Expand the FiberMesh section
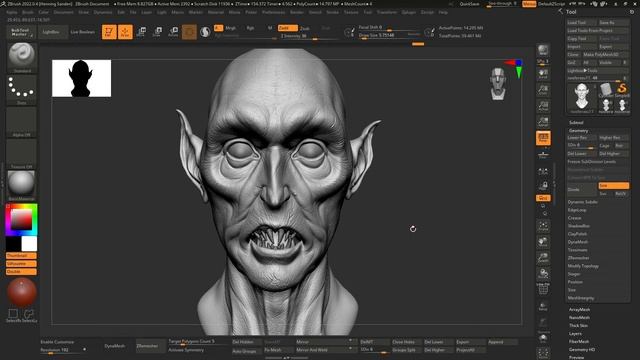This screenshot has height=360, width=640. [579, 342]
